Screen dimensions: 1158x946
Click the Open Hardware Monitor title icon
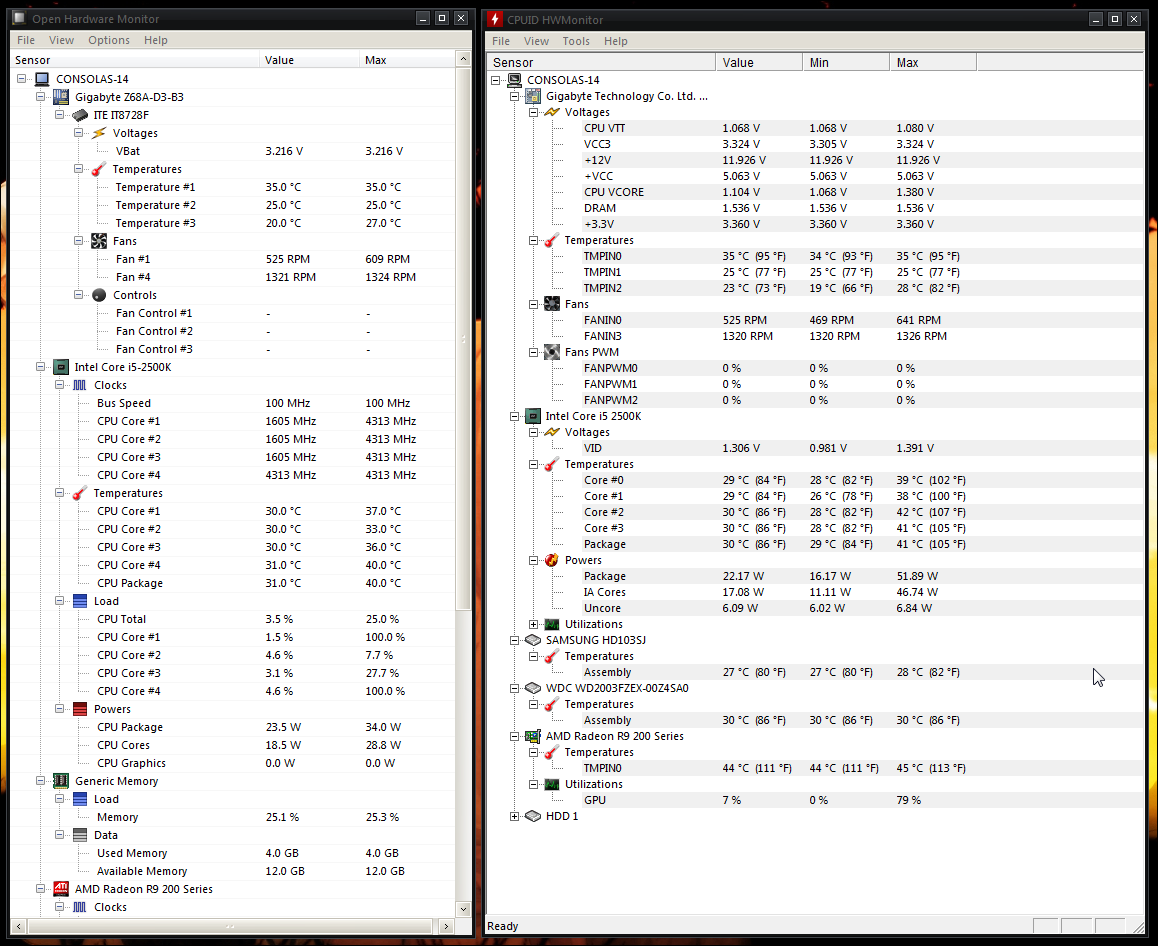point(19,18)
